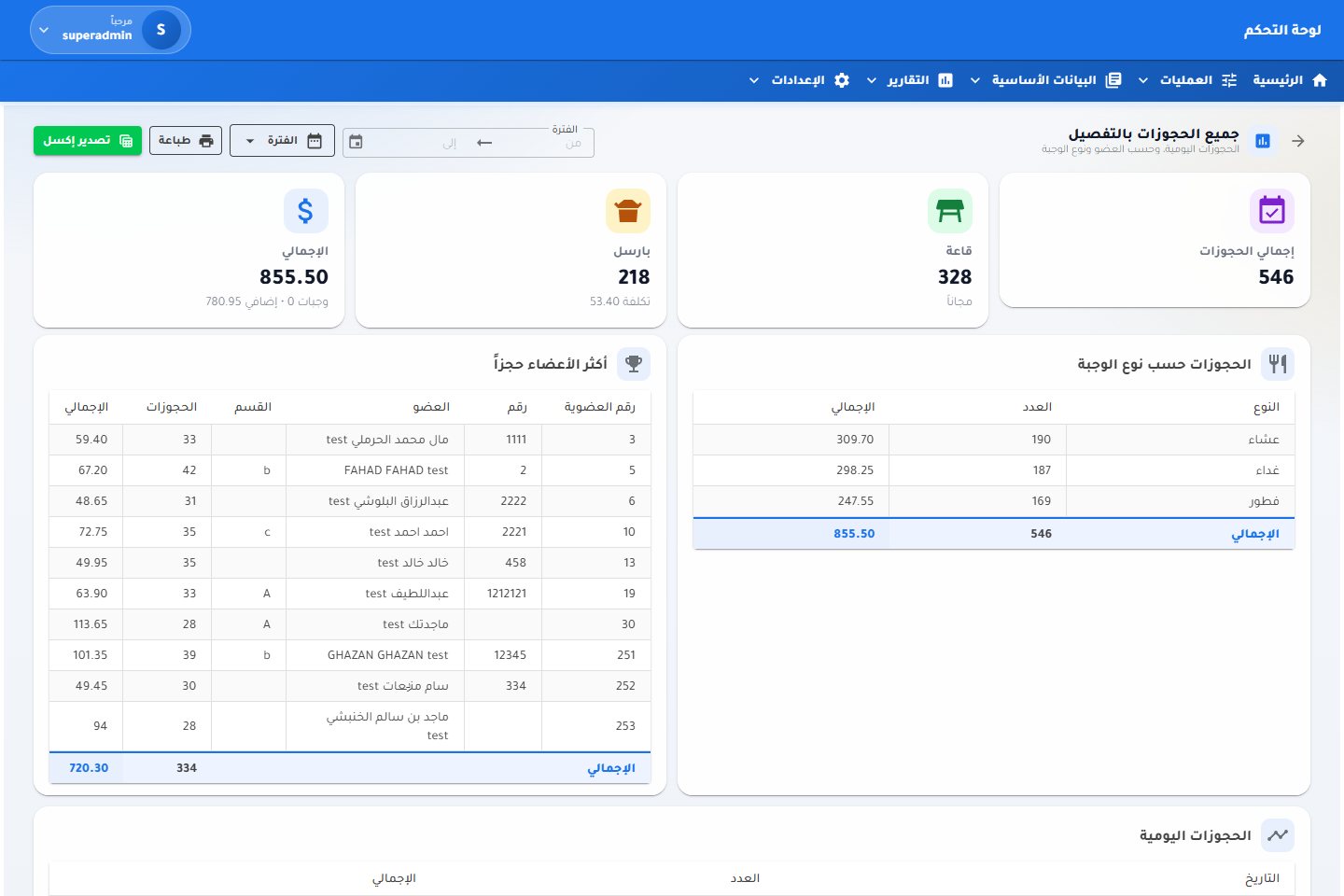Click member name GHAZAN GHAZAN test
This screenshot has width=1344, height=896.
coord(388,655)
